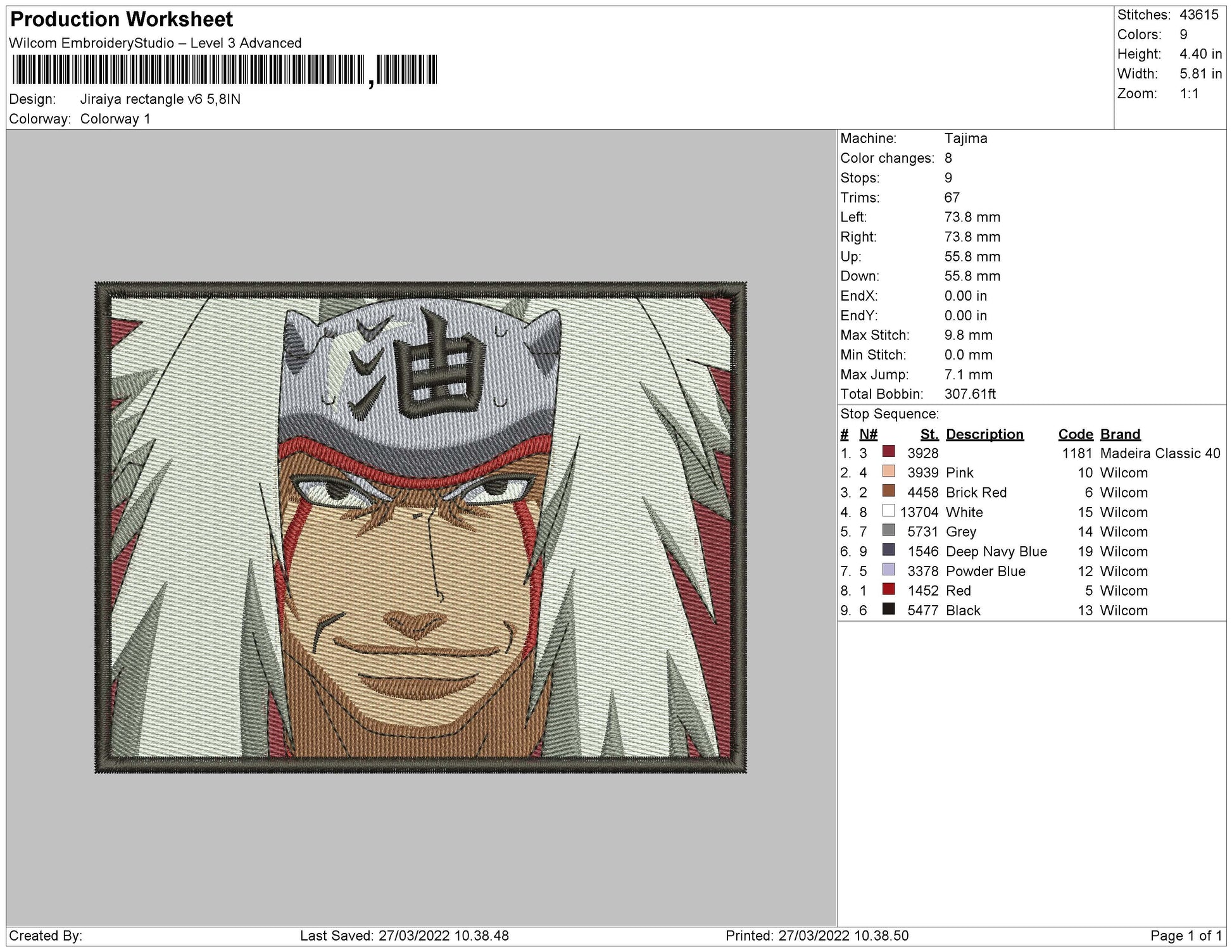Click the 'Deep Navy Blue' description
The width and height of the screenshot is (1232, 952).
click(x=996, y=551)
